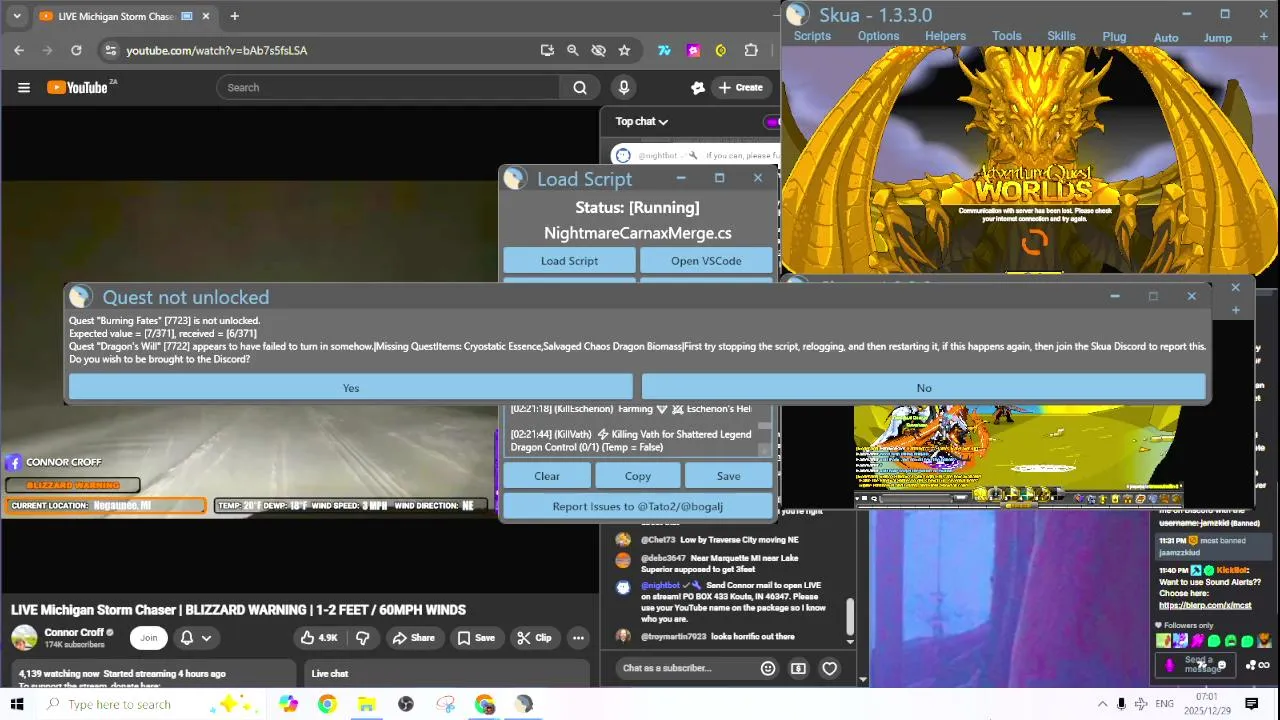Open the Copilot taskbar icon
This screenshot has width=1280, height=720.
point(288,704)
